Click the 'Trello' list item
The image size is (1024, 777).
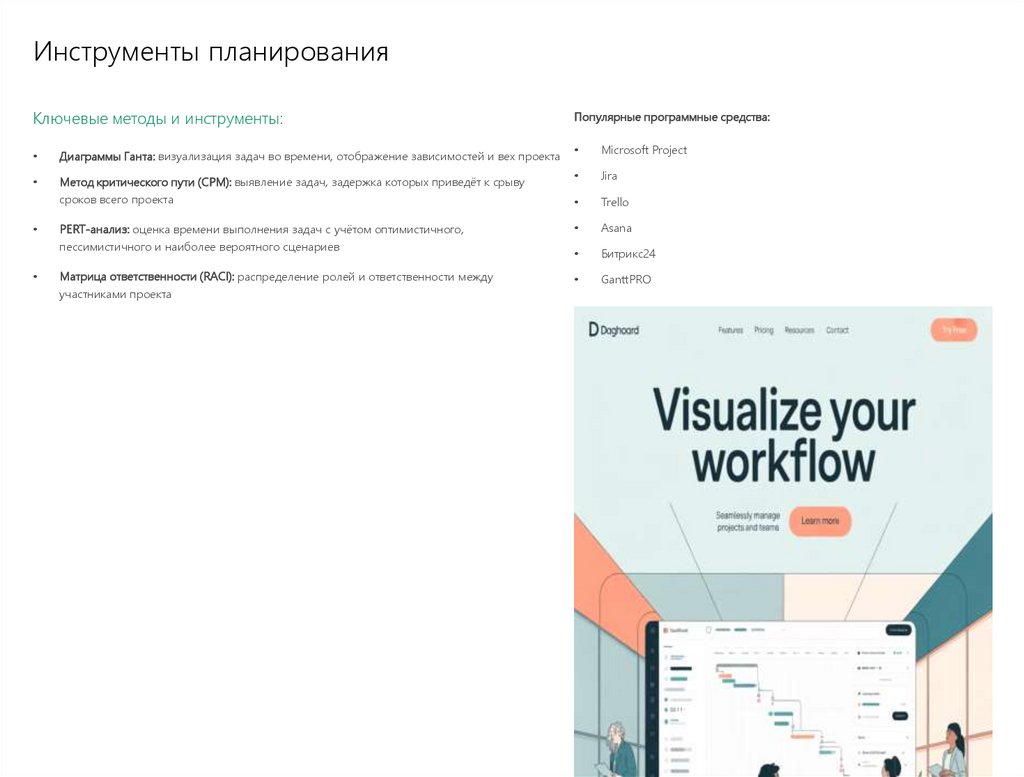(x=615, y=202)
